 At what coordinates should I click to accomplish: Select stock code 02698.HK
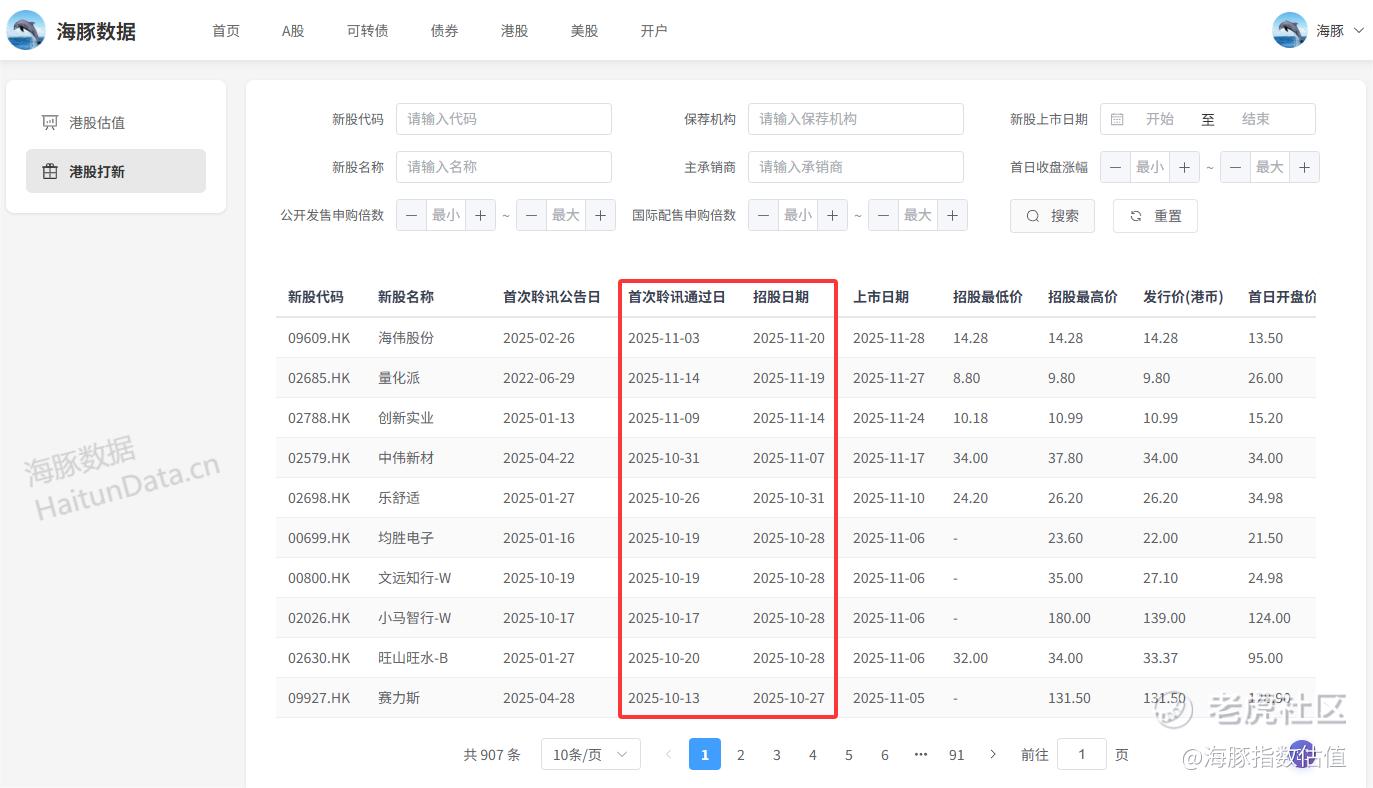point(319,498)
